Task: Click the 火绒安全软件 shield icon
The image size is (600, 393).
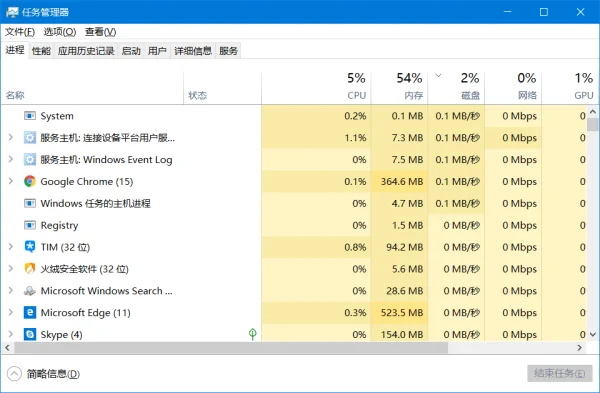Action: pos(30,269)
